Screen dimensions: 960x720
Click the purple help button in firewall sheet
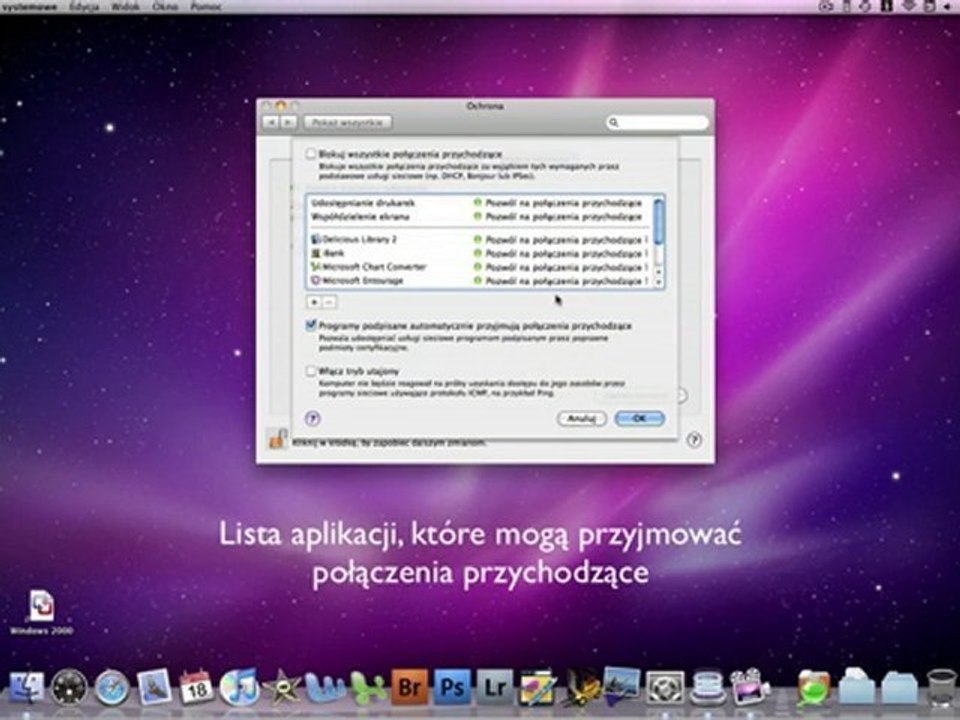tap(312, 418)
